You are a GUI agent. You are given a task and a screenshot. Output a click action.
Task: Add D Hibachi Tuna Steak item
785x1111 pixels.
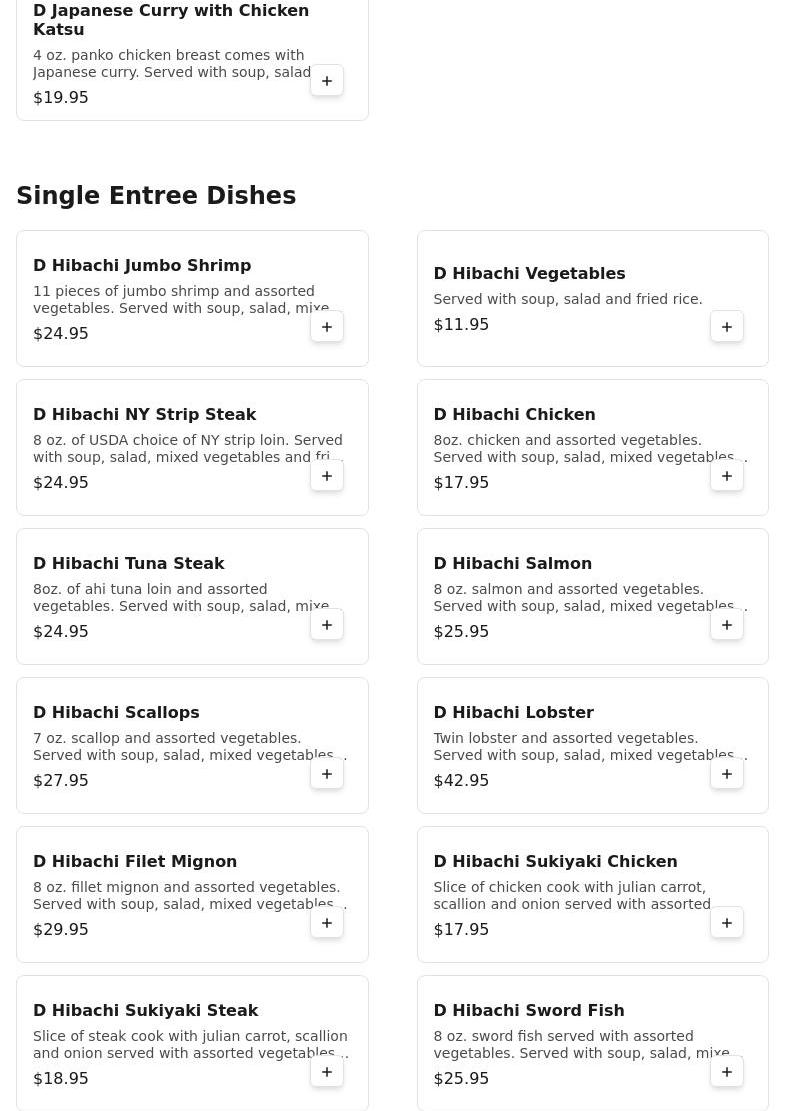tap(327, 625)
